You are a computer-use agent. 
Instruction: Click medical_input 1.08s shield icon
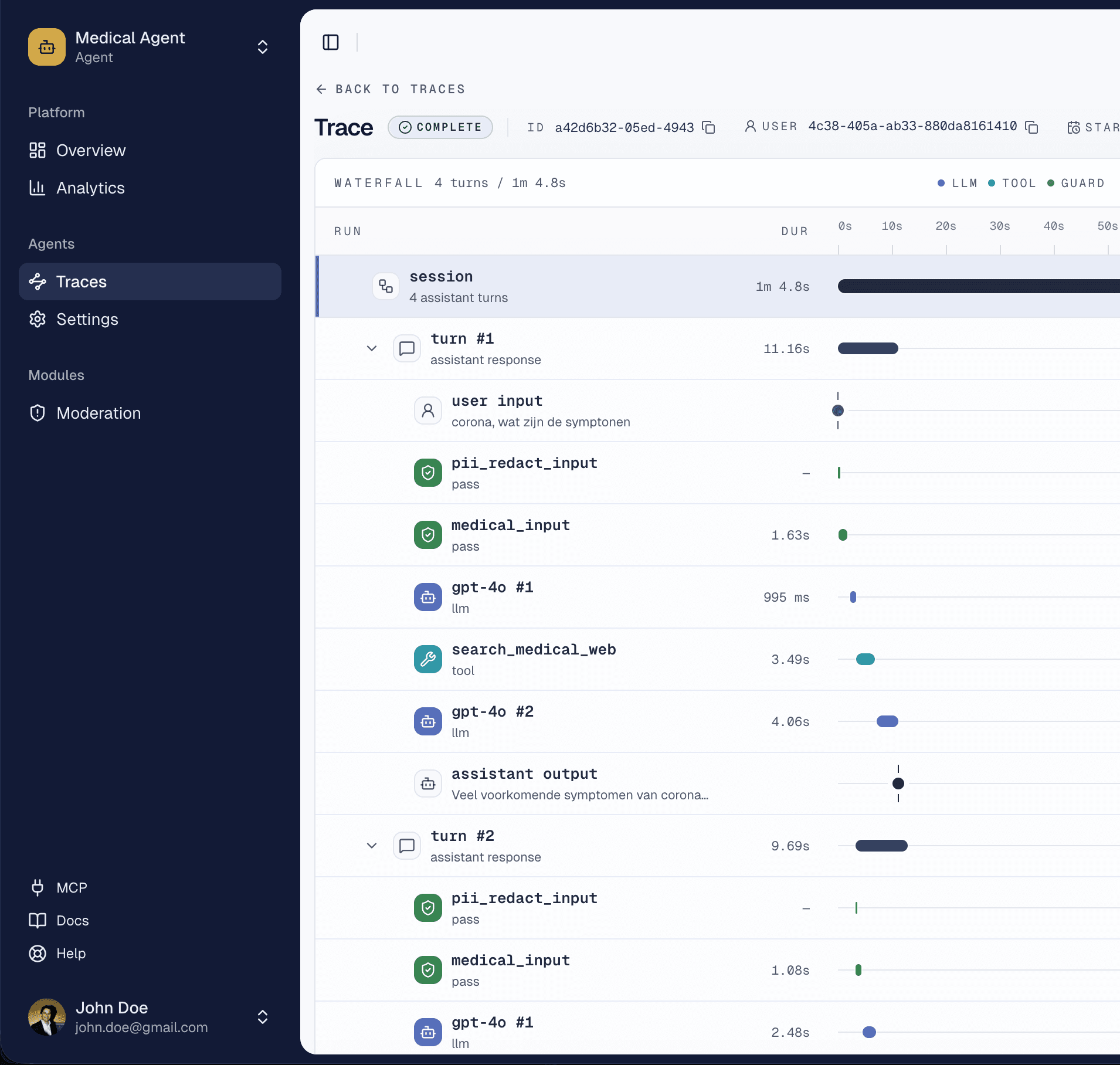click(x=428, y=970)
